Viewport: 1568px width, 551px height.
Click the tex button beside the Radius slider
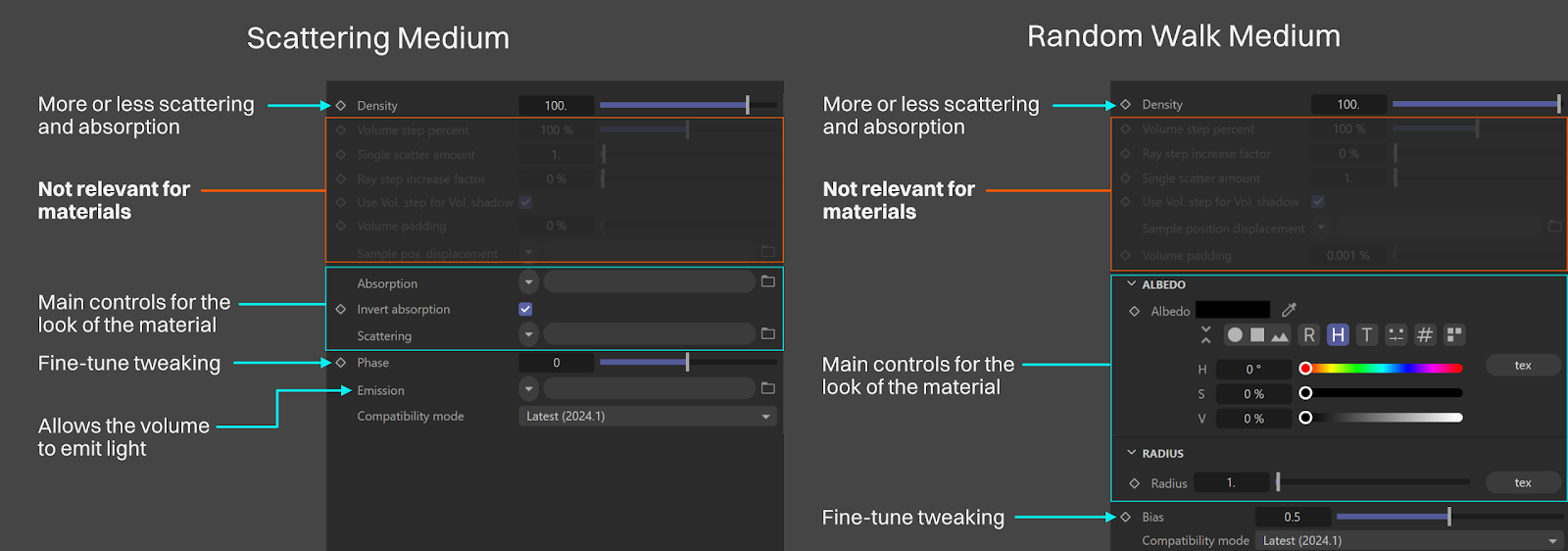tap(1522, 482)
